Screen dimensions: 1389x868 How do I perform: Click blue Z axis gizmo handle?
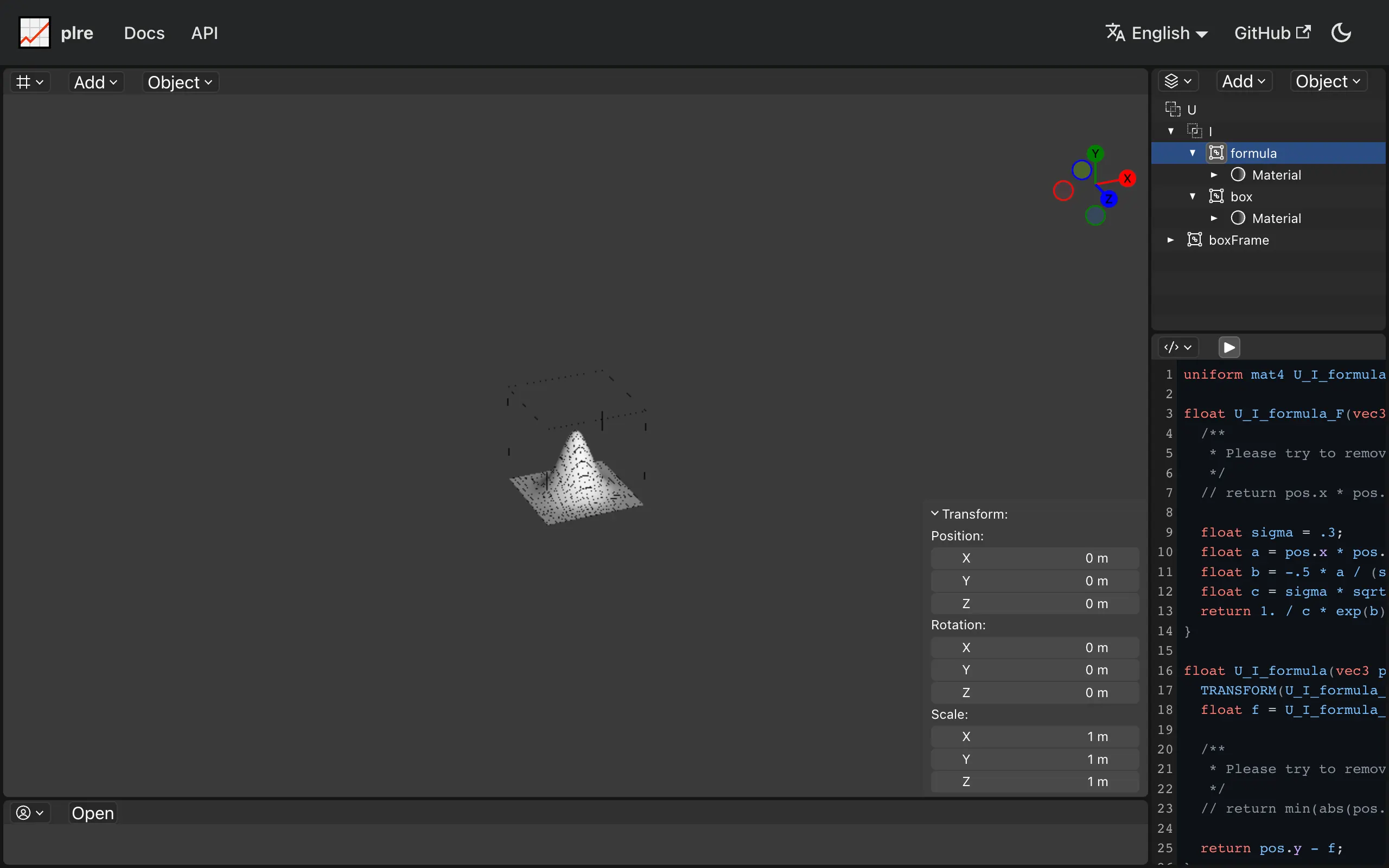coord(1109,199)
